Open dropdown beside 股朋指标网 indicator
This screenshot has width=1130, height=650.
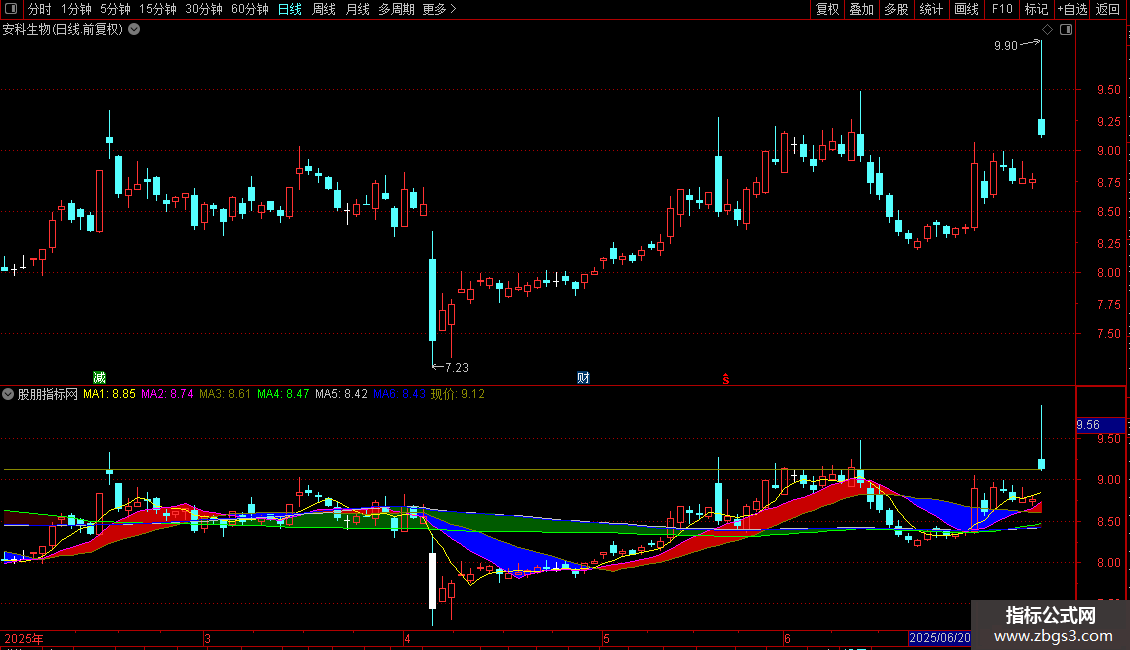point(8,394)
